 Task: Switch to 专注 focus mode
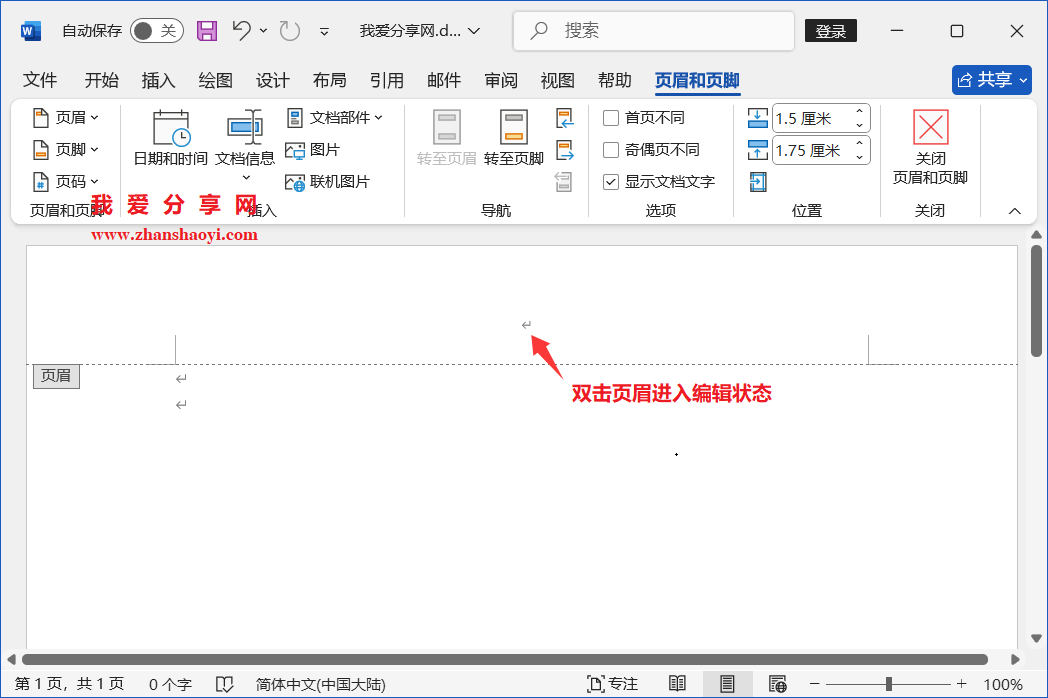(x=612, y=684)
